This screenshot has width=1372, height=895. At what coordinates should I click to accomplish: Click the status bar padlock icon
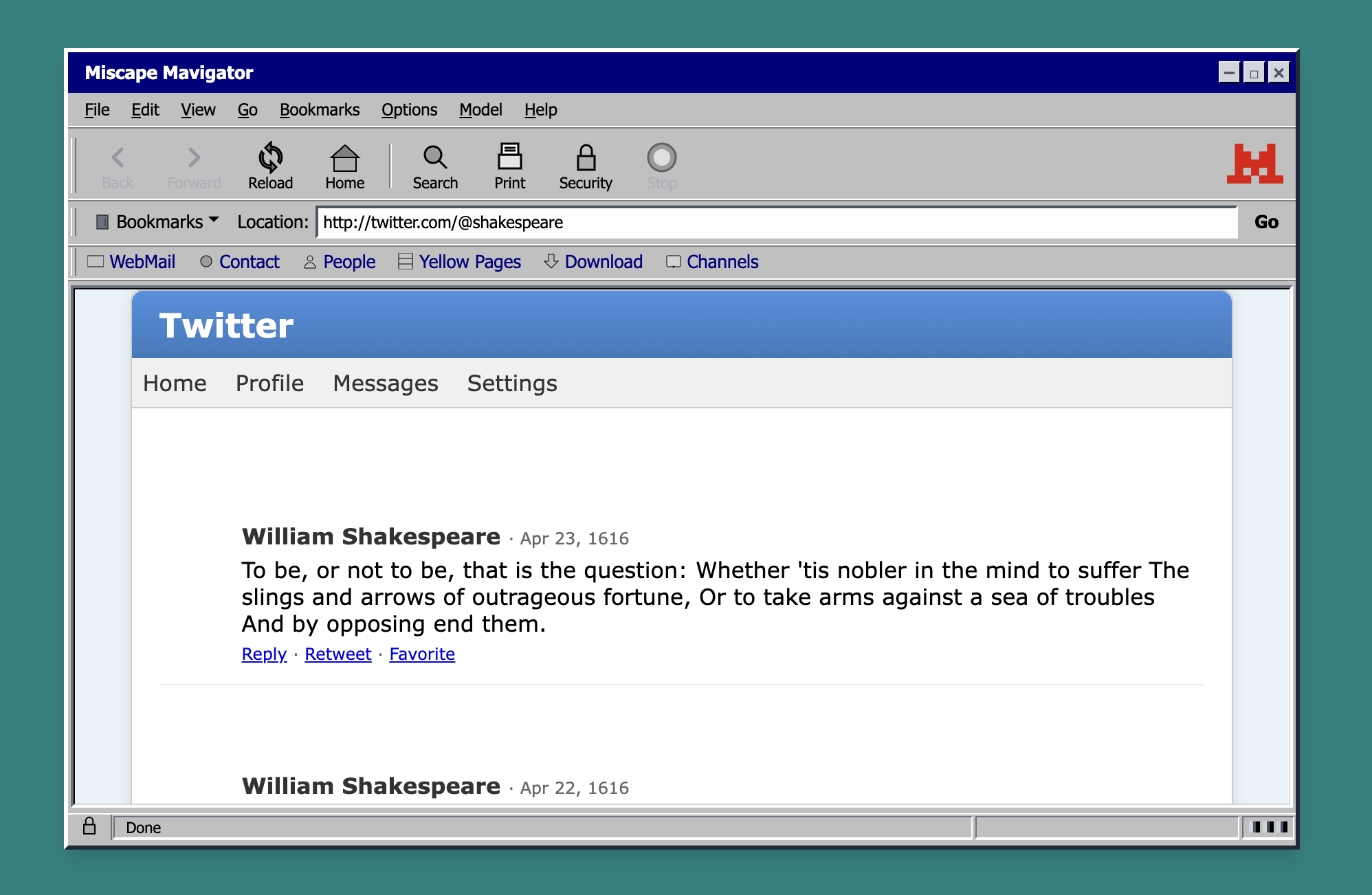(x=89, y=826)
